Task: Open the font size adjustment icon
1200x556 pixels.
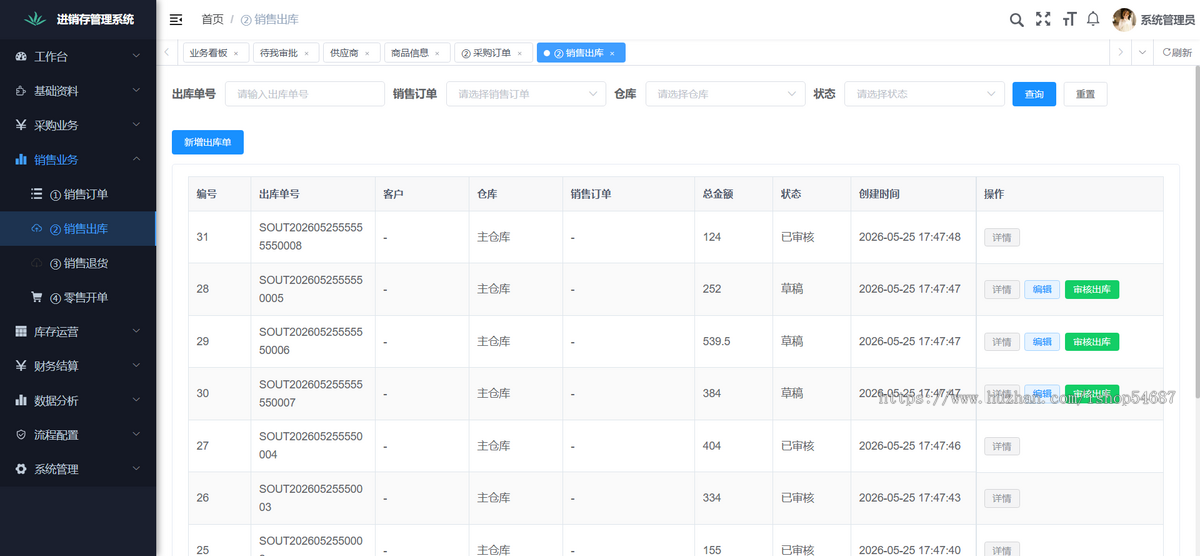Action: pyautogui.click(x=1069, y=19)
